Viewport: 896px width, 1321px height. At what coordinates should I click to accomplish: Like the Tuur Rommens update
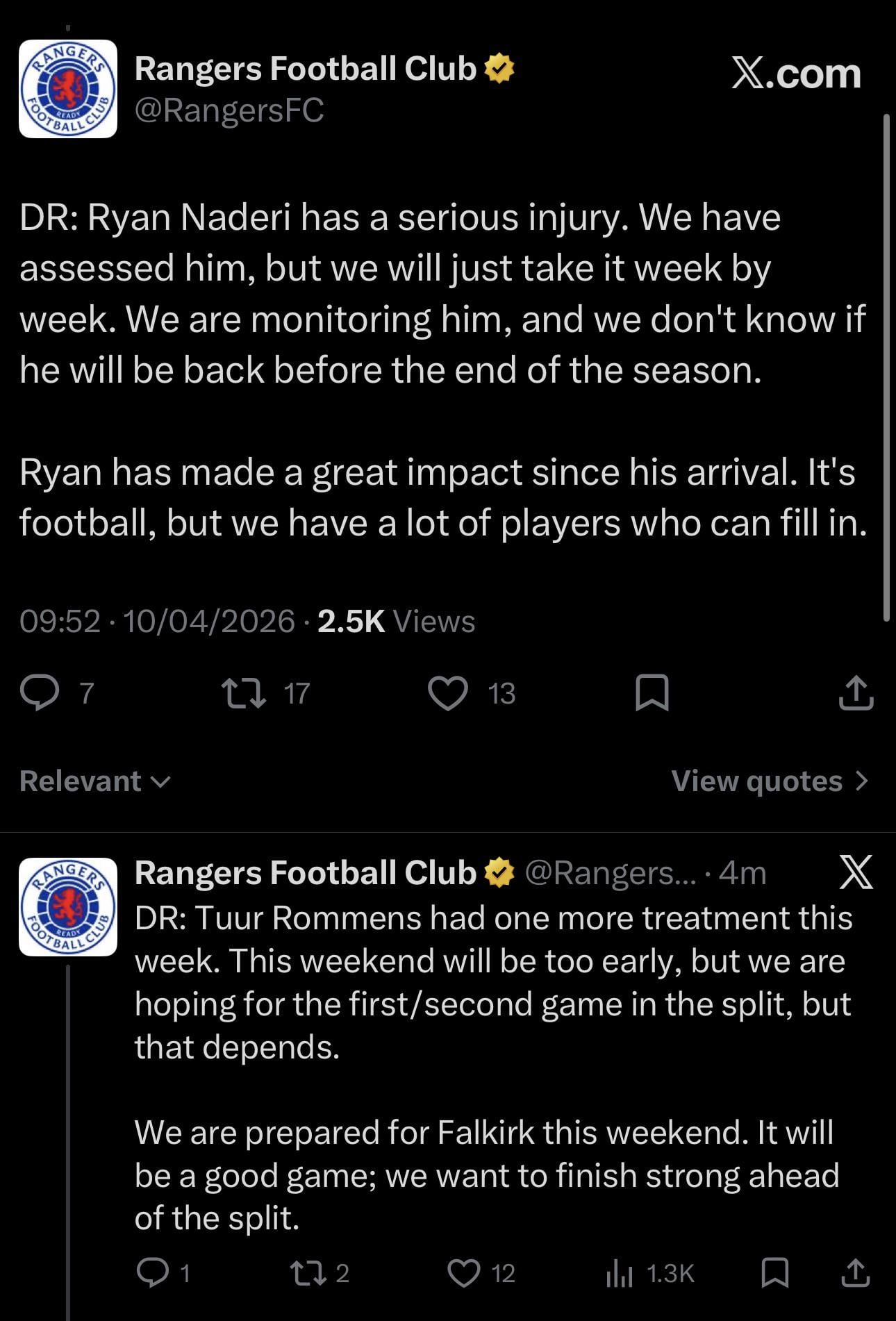tap(463, 1272)
